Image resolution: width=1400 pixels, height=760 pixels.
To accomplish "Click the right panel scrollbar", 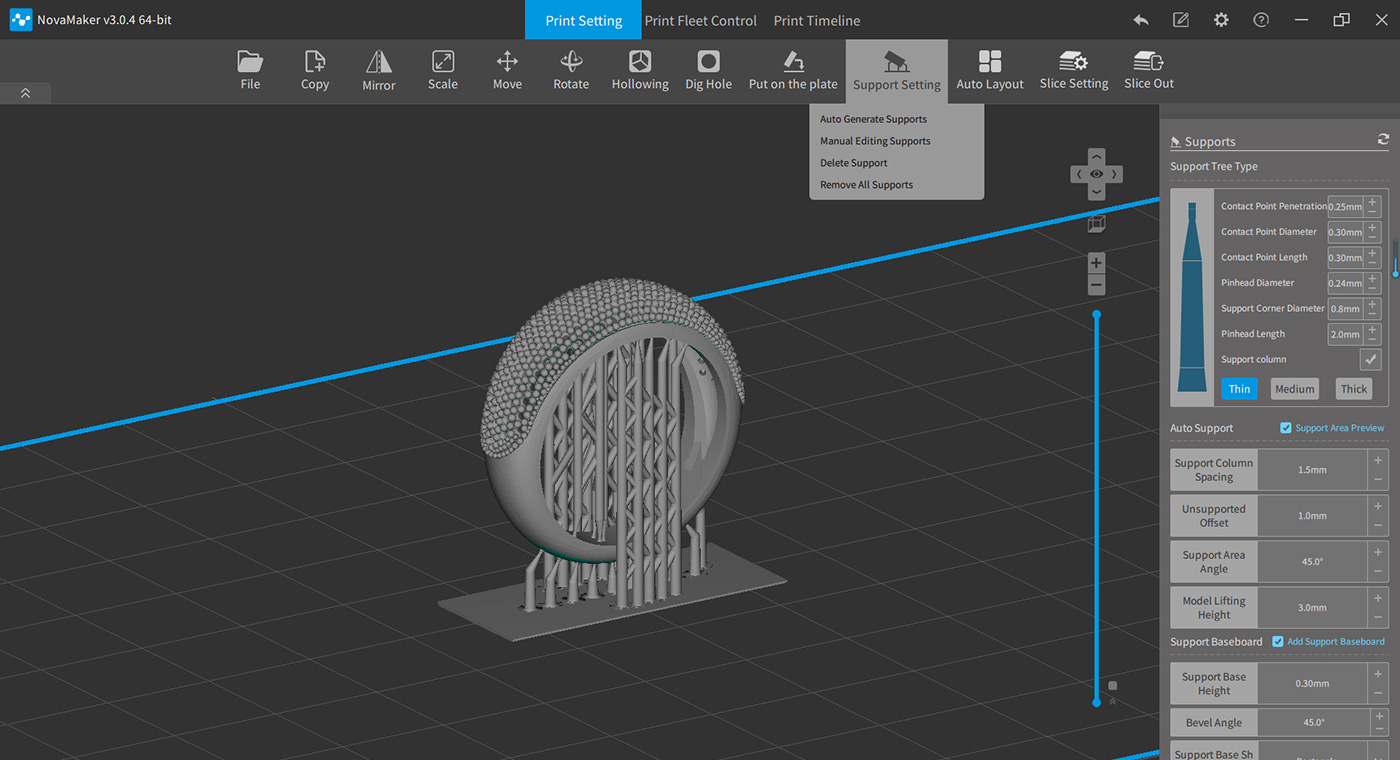I will [1395, 258].
